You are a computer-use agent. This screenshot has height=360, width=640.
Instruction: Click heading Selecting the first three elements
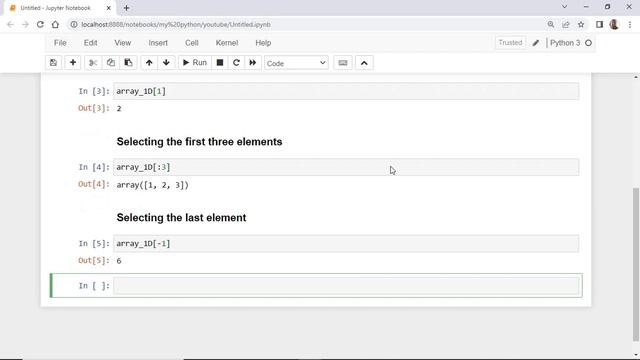click(x=199, y=142)
